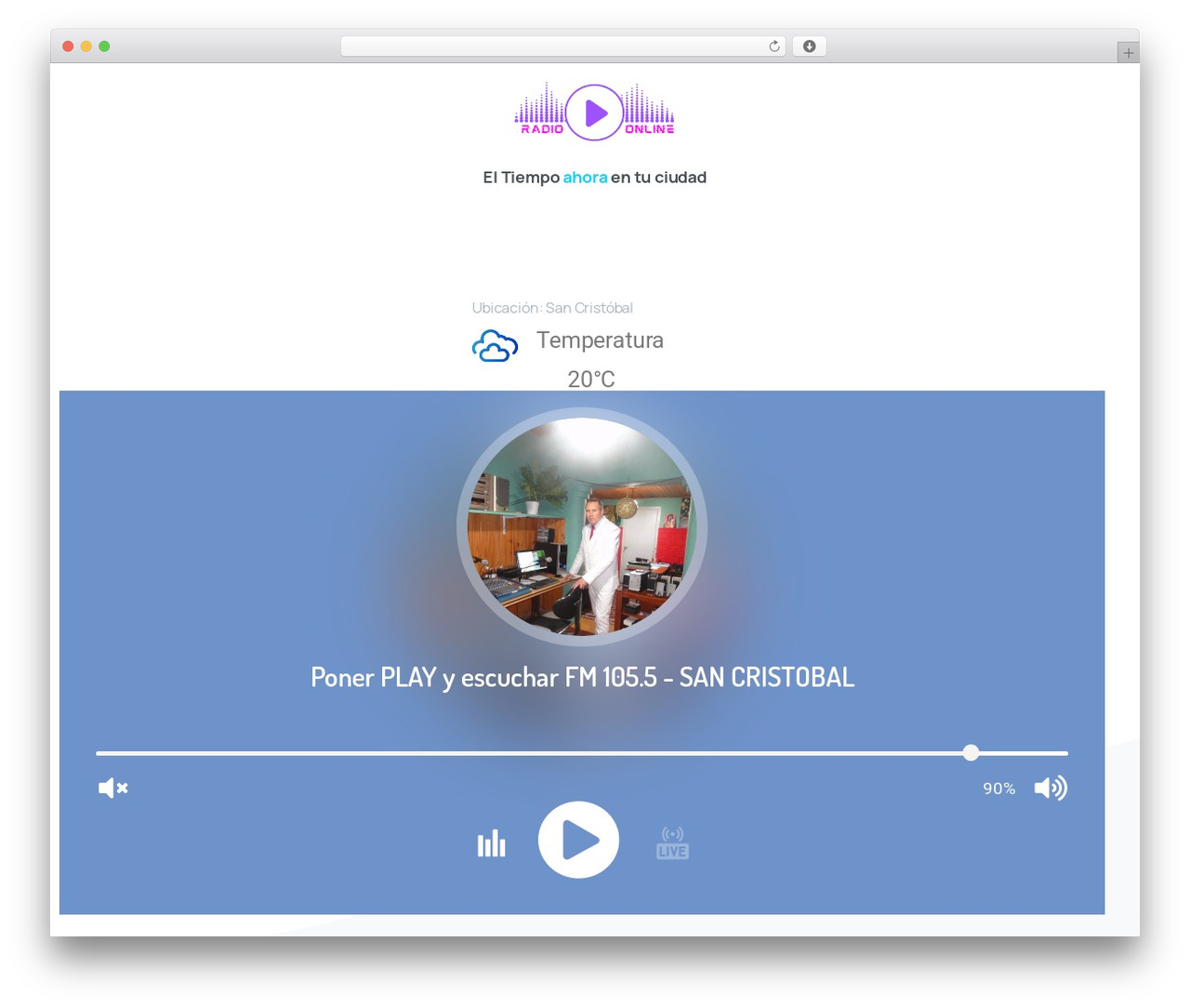
Task: Click 'Ubicación: San Cristóbal' text
Action: tap(552, 308)
